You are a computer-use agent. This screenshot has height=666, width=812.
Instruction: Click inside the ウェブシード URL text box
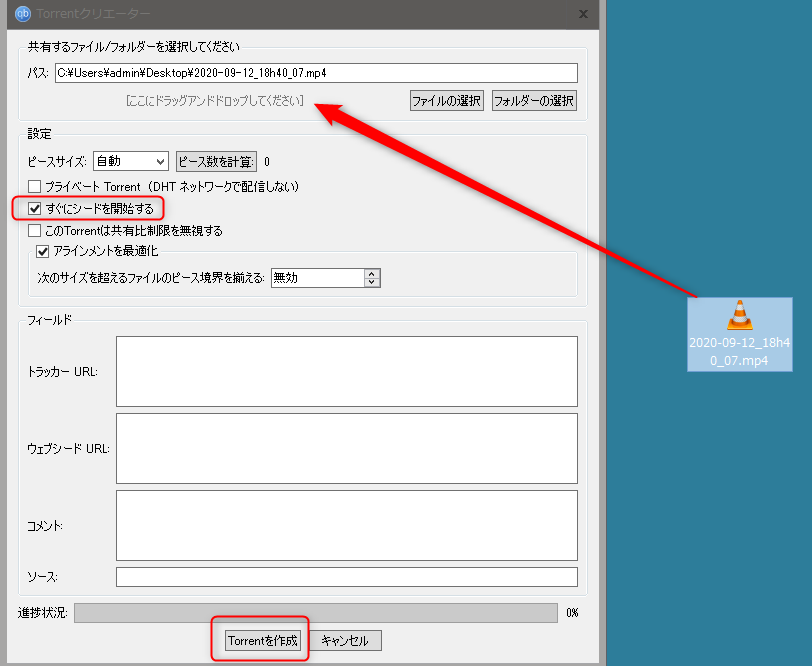click(346, 448)
